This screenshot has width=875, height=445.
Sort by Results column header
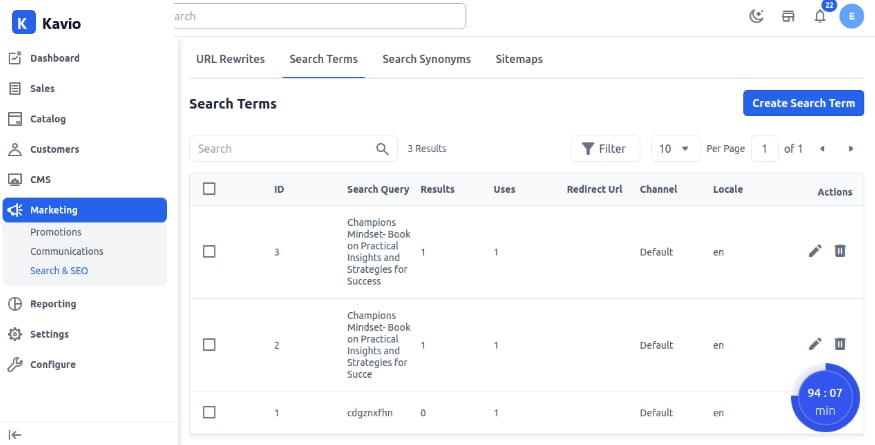pyautogui.click(x=438, y=189)
